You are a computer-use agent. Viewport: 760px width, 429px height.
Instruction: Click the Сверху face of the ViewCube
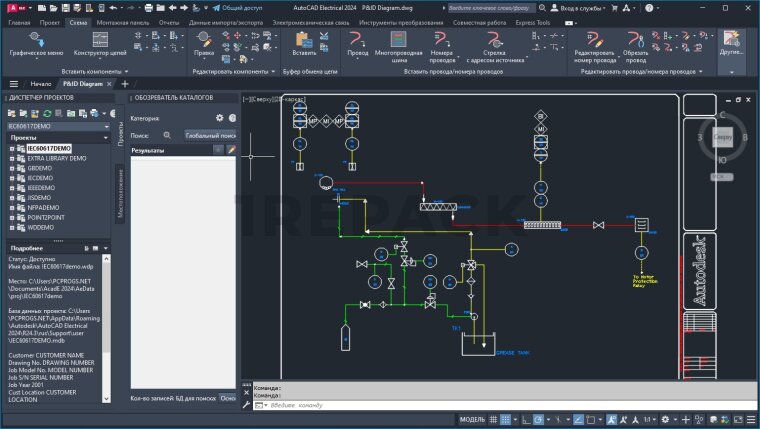pyautogui.click(x=724, y=135)
